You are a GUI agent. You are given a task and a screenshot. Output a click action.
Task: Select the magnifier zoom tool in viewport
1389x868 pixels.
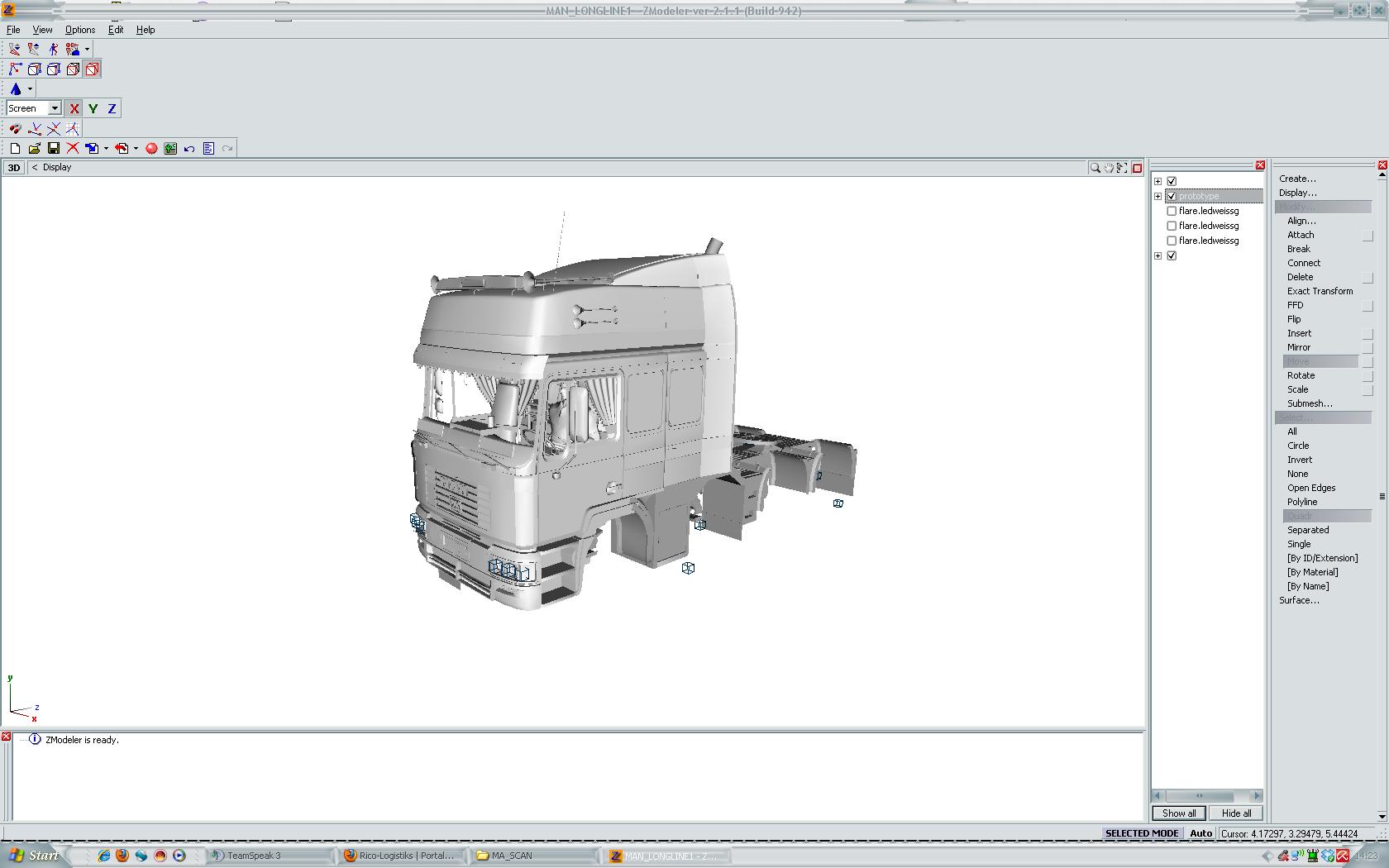(x=1095, y=168)
